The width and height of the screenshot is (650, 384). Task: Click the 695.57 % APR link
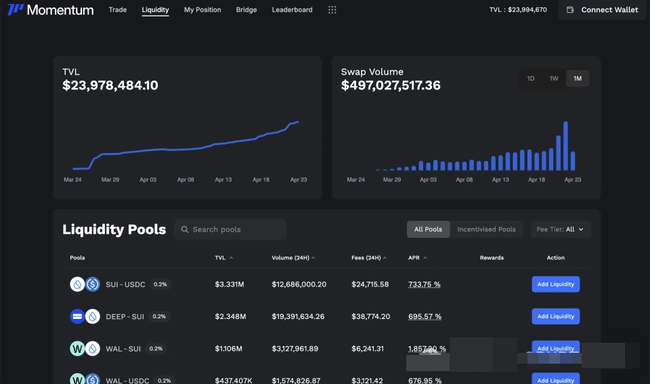click(424, 316)
